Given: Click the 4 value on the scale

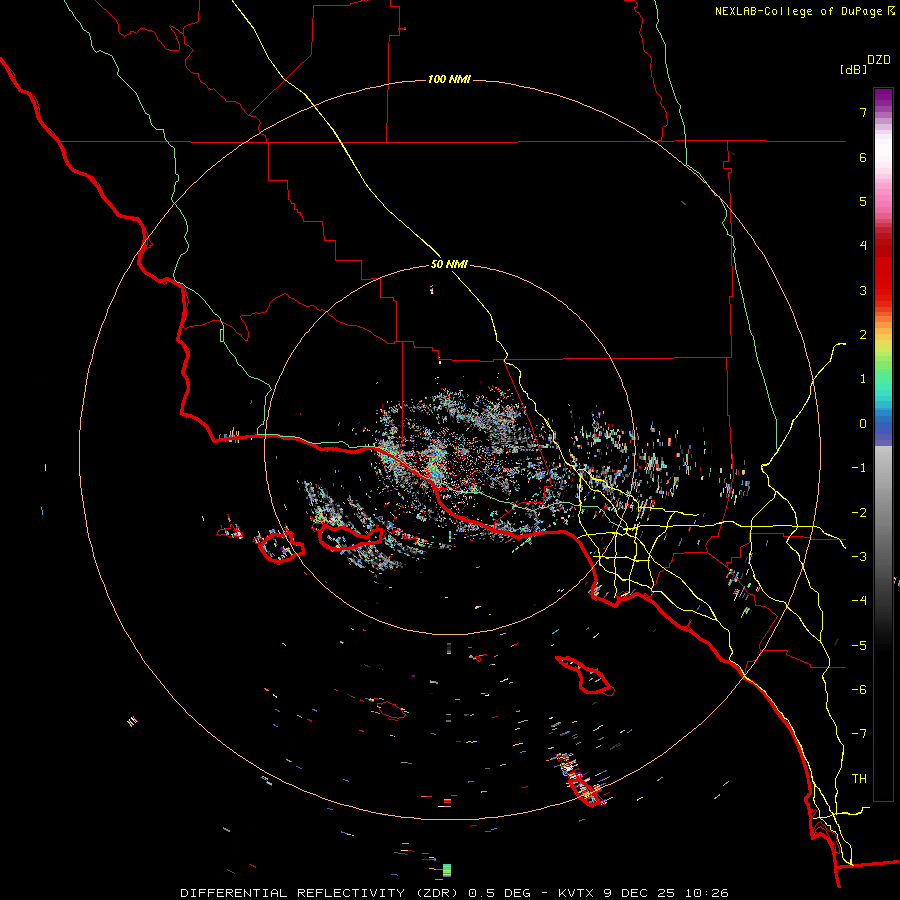Looking at the screenshot, I should pyautogui.click(x=863, y=246).
